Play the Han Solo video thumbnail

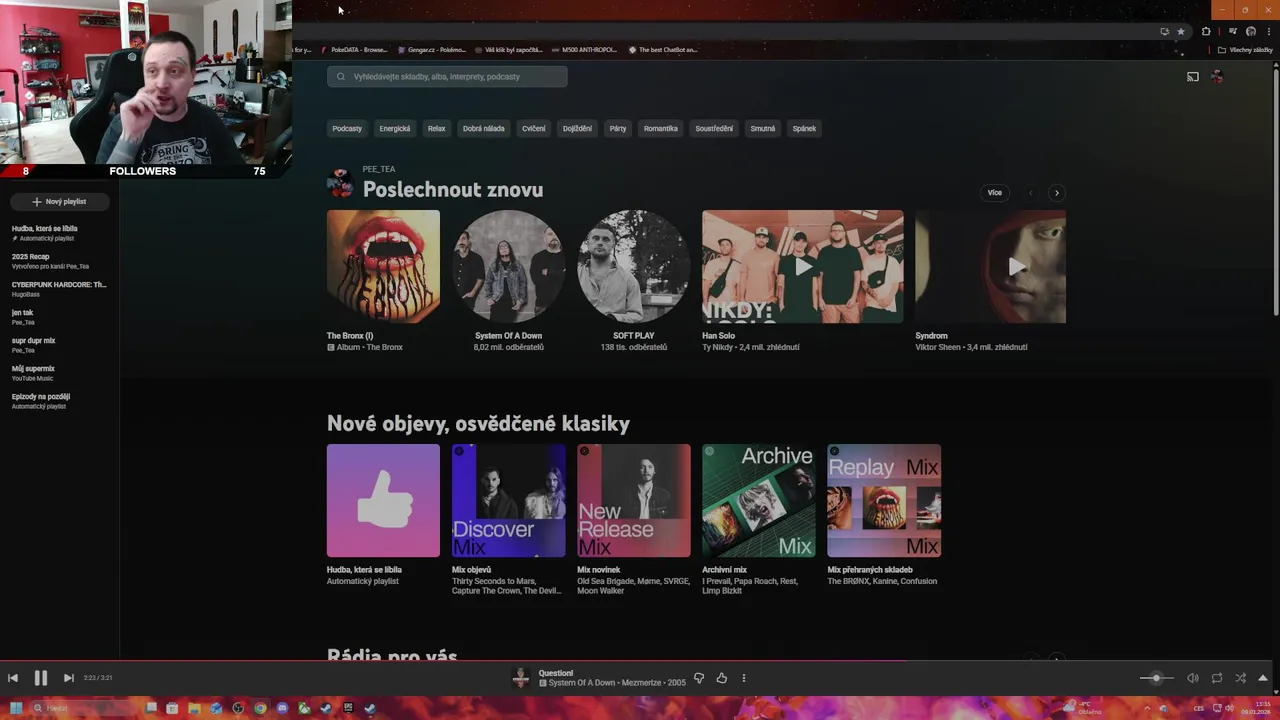tap(803, 266)
